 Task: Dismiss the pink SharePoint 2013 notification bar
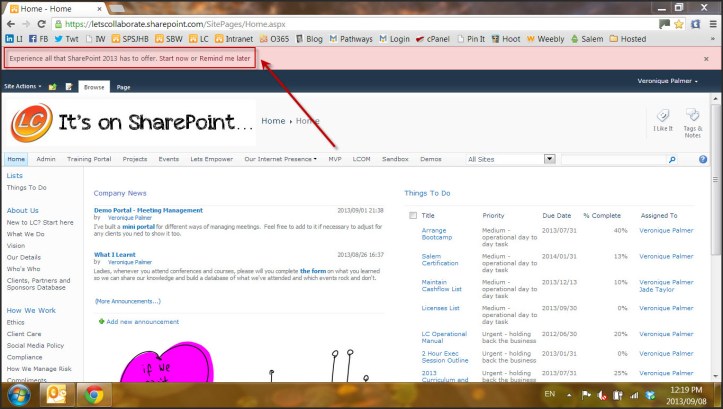pyautogui.click(x=706, y=59)
